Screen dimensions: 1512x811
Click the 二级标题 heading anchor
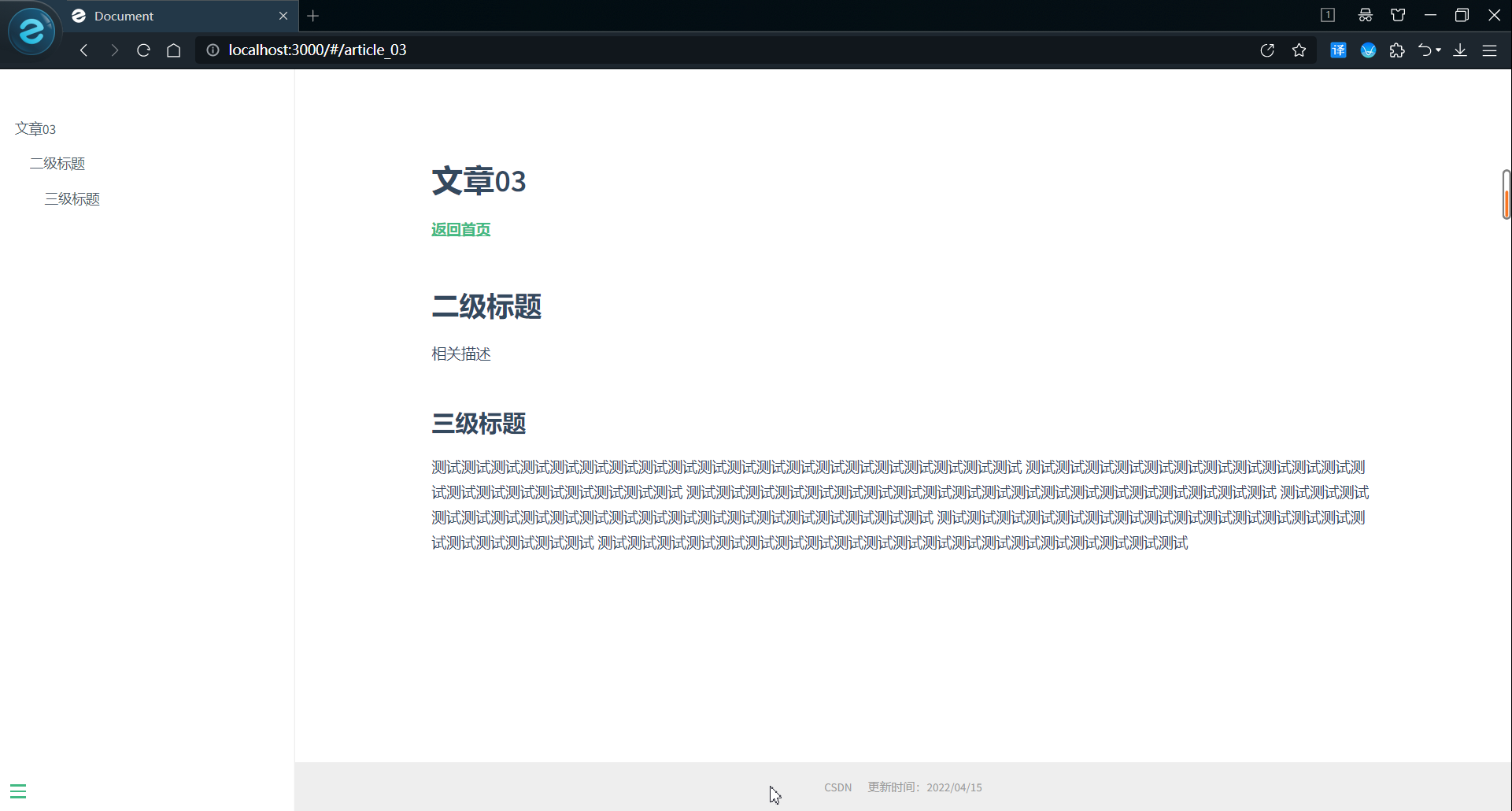[x=486, y=306]
